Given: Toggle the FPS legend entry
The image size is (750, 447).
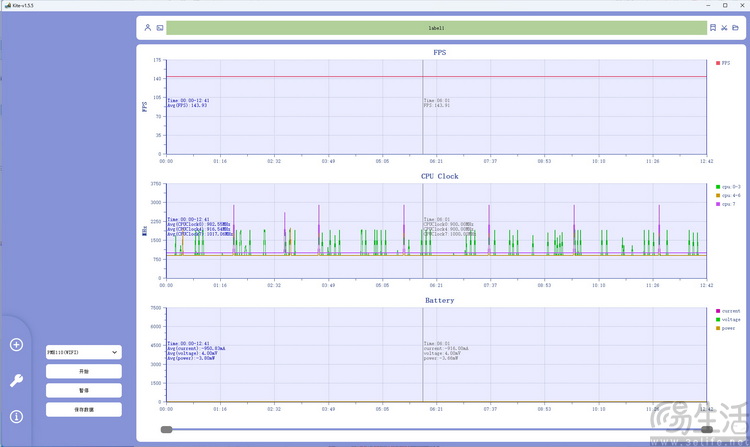Looking at the screenshot, I should click(724, 62).
